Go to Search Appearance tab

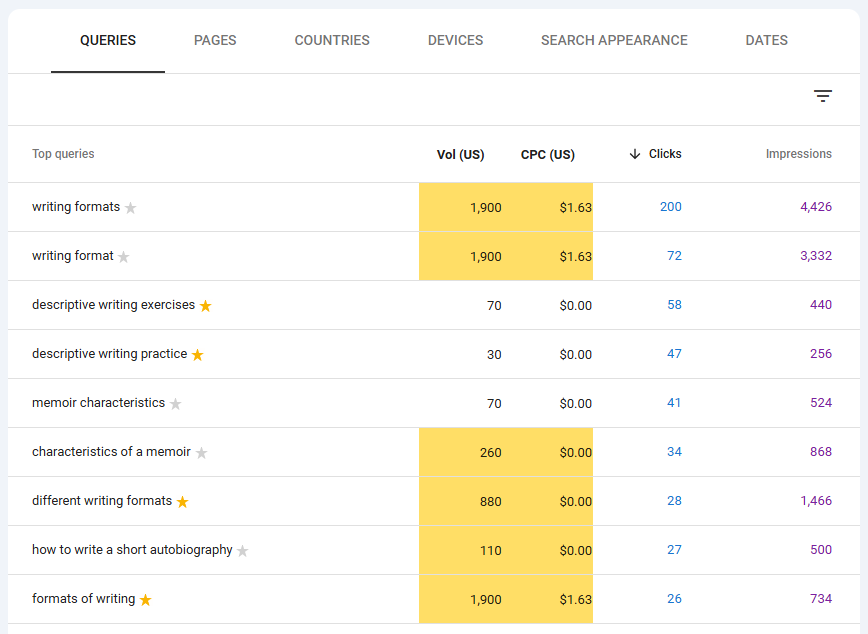click(614, 41)
